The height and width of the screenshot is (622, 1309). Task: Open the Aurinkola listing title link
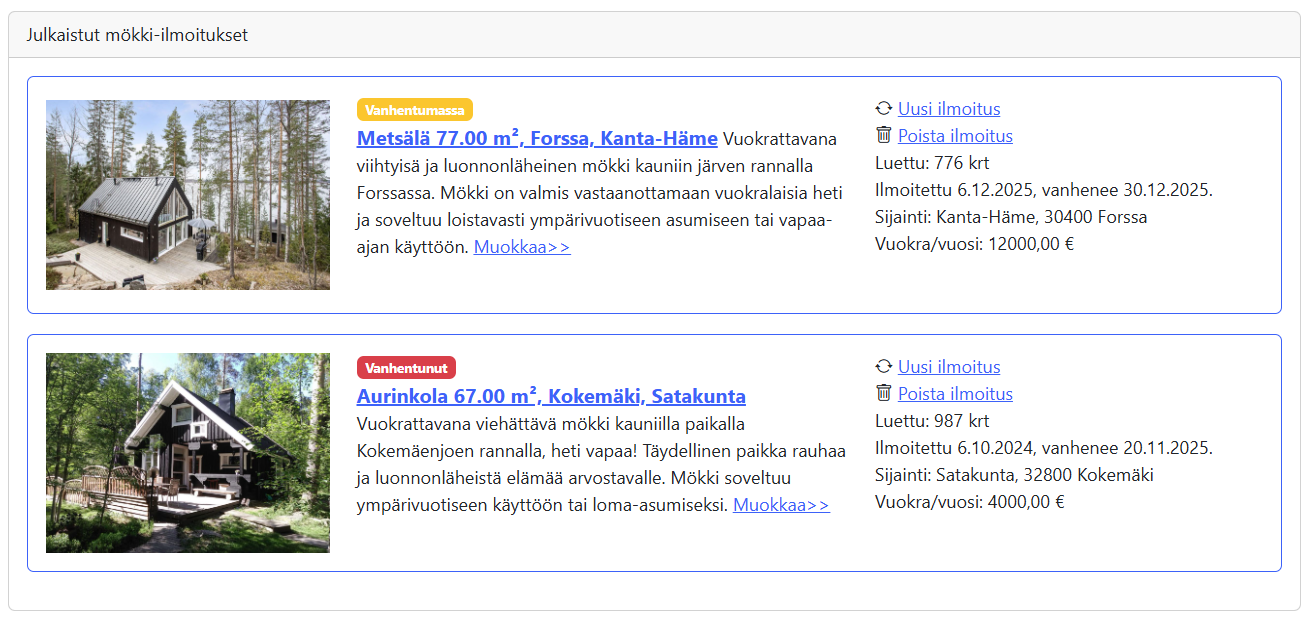click(x=551, y=396)
